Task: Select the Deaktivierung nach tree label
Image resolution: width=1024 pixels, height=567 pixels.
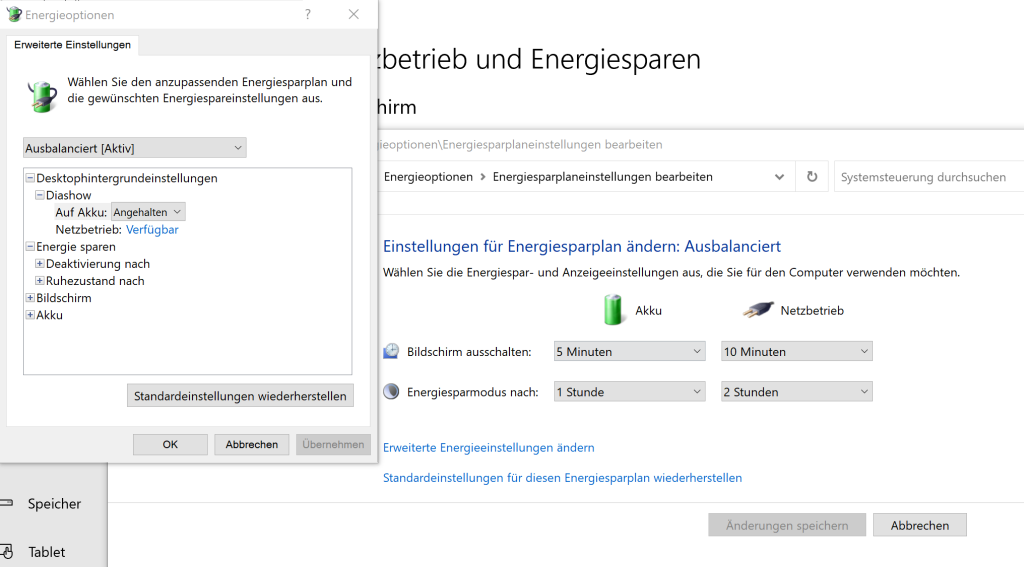Action: click(98, 264)
